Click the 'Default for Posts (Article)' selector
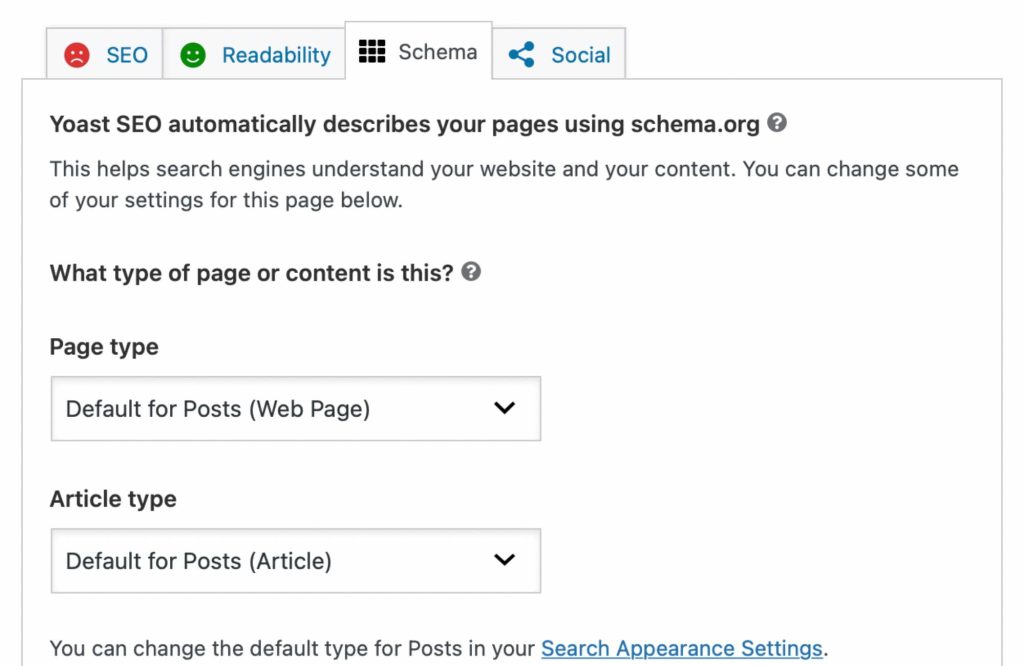This screenshot has width=1024, height=666. point(295,561)
